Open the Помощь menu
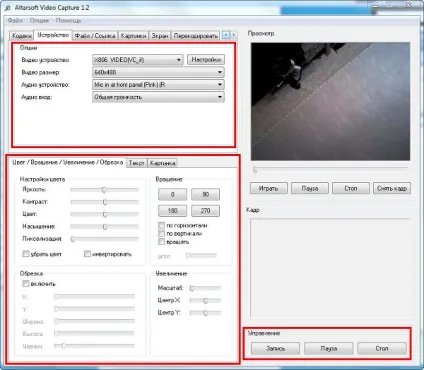The height and width of the screenshot is (370, 424). 68,20
